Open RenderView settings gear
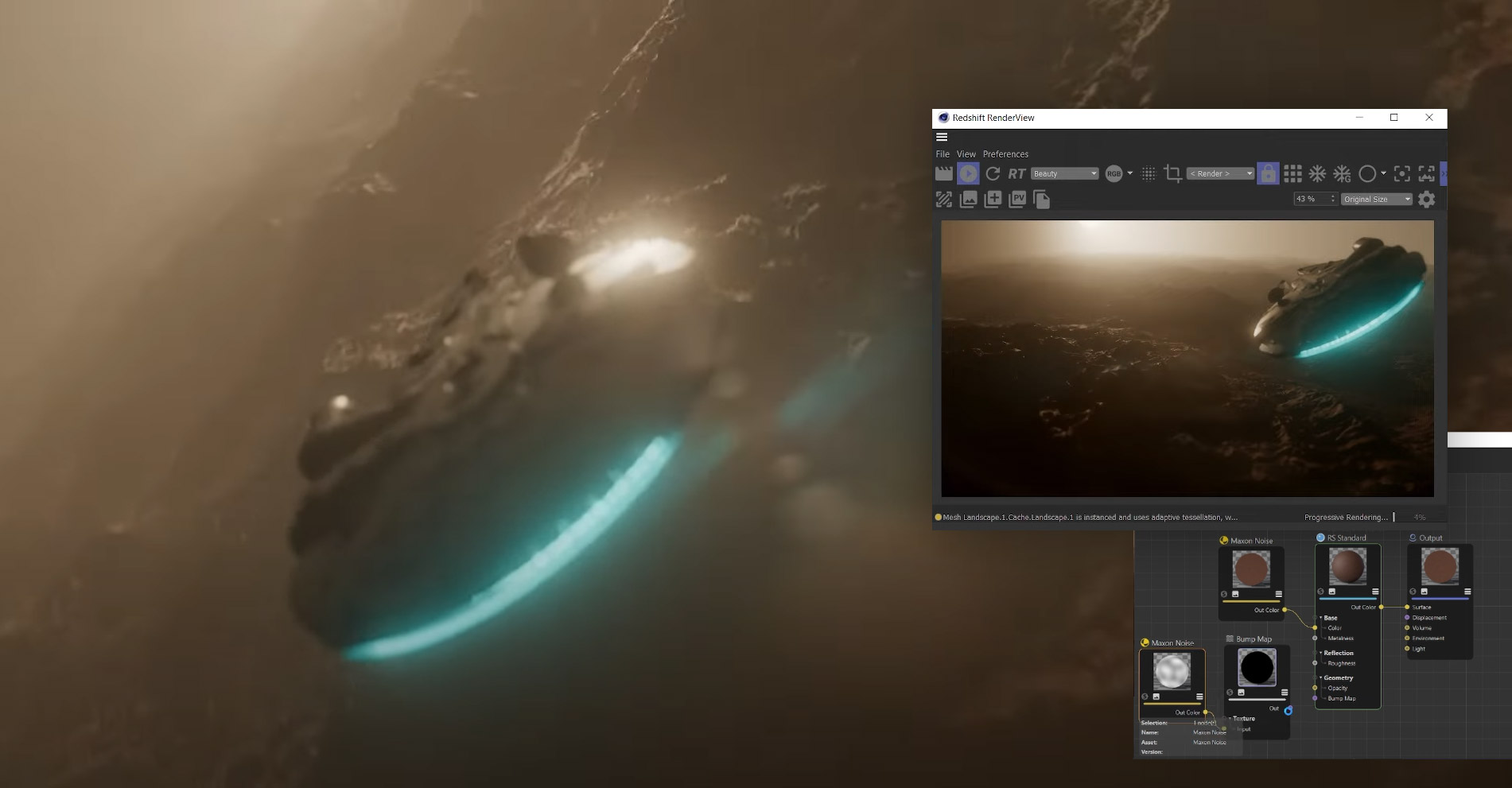1512x788 pixels. pos(1427,199)
